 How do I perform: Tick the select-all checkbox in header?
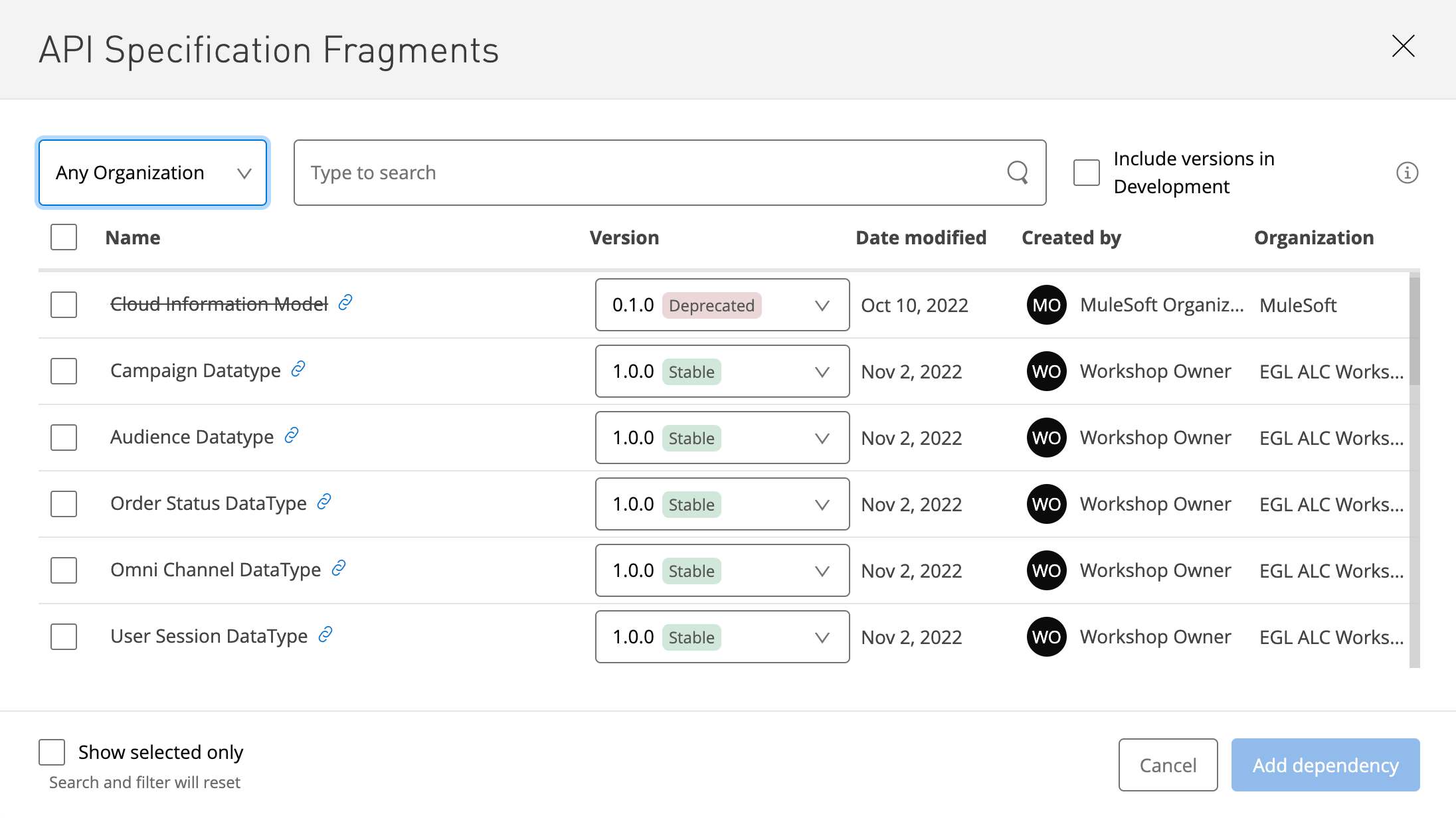point(64,237)
